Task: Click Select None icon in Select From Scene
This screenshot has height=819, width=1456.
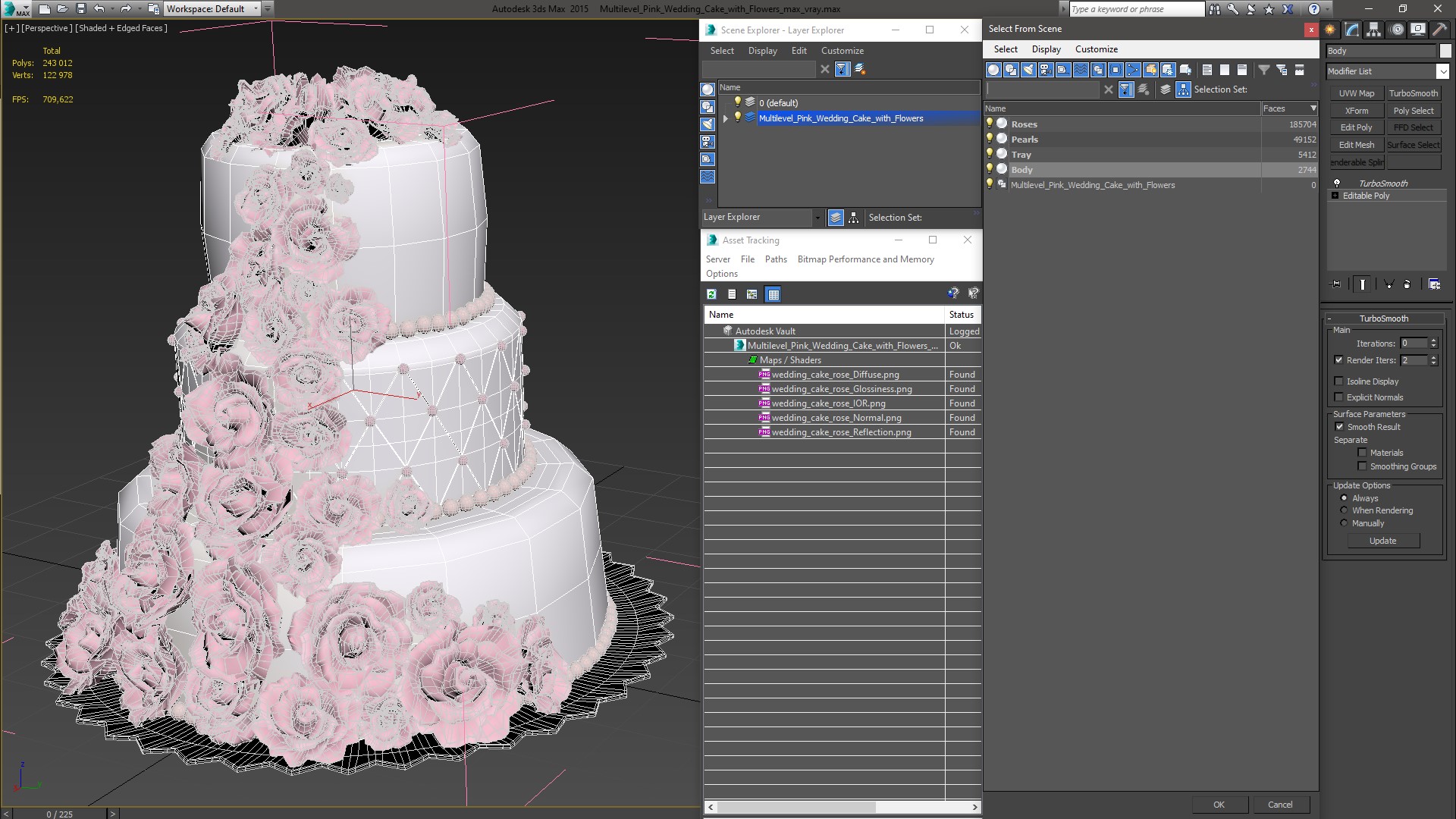Action: click(1225, 70)
